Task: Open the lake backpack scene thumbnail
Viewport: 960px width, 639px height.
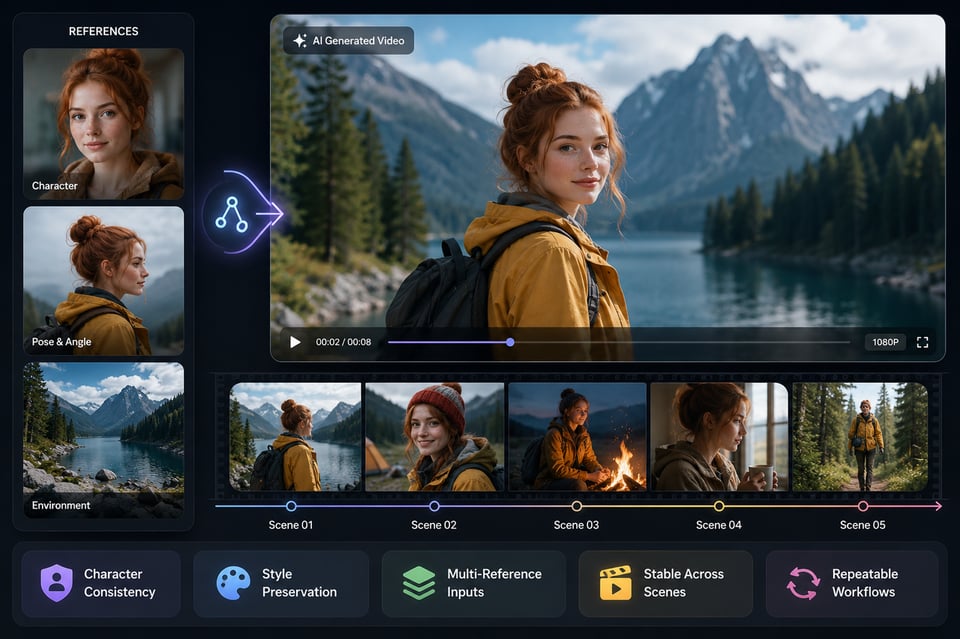Action: pyautogui.click(x=295, y=437)
